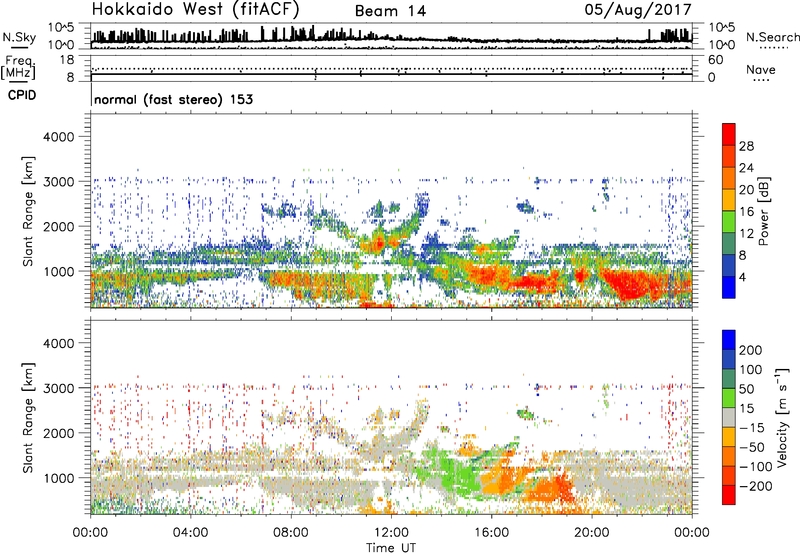Click '4000' range tick on power panel
This screenshot has width=800, height=554.
click(58, 137)
